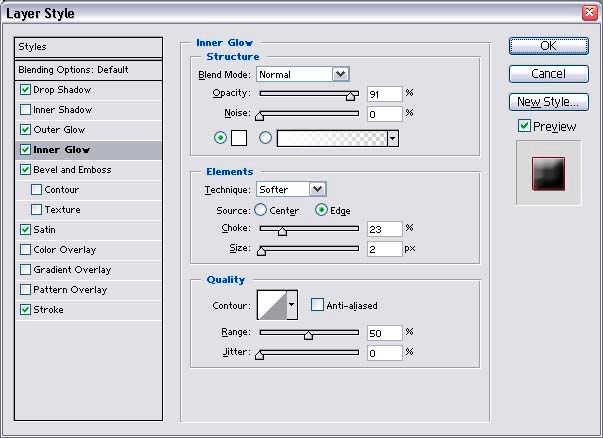603x438 pixels.
Task: Uncheck the Inner Glow checkbox
Action: click(25, 150)
